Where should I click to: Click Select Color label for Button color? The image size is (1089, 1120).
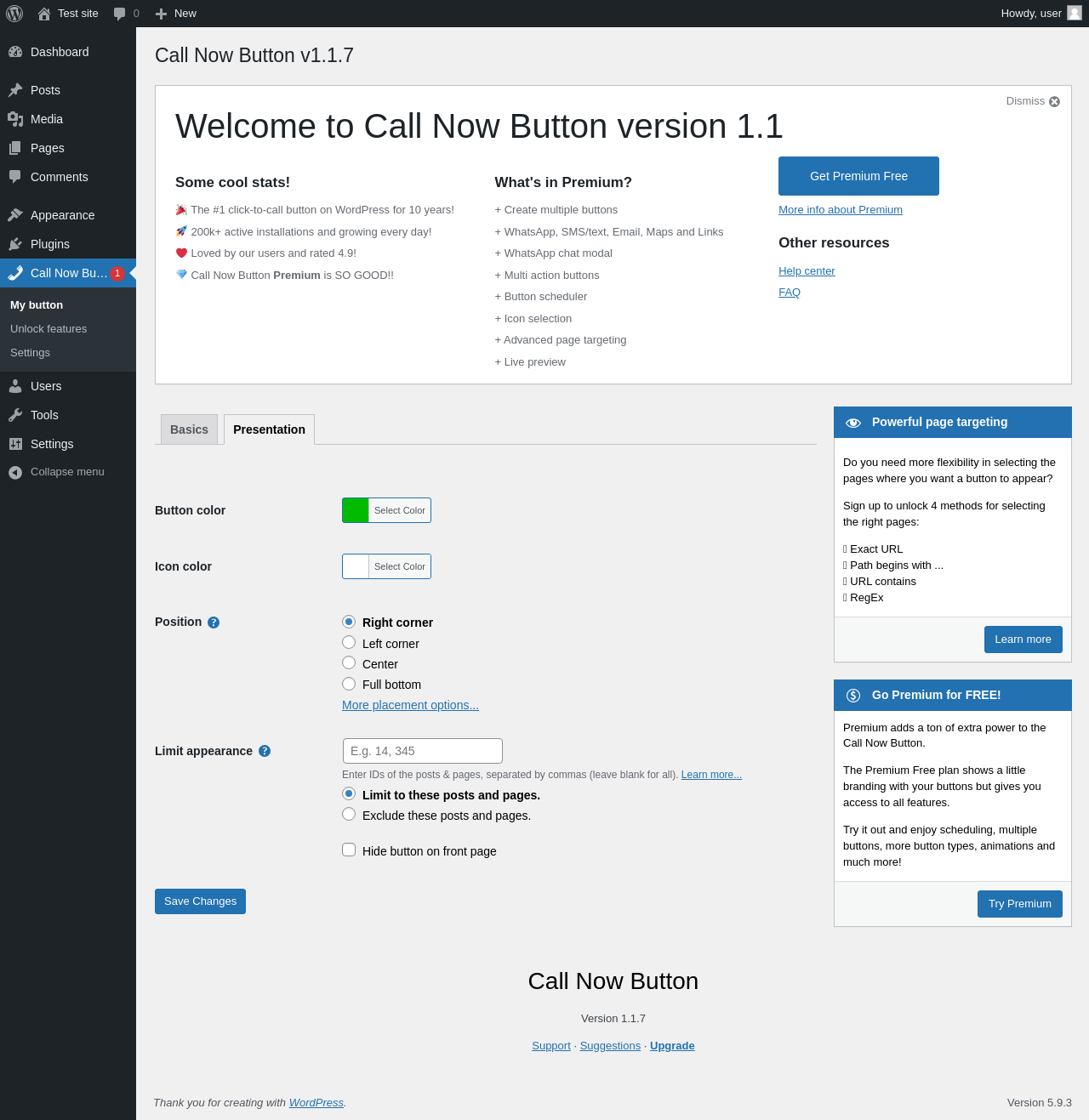pyautogui.click(x=400, y=510)
